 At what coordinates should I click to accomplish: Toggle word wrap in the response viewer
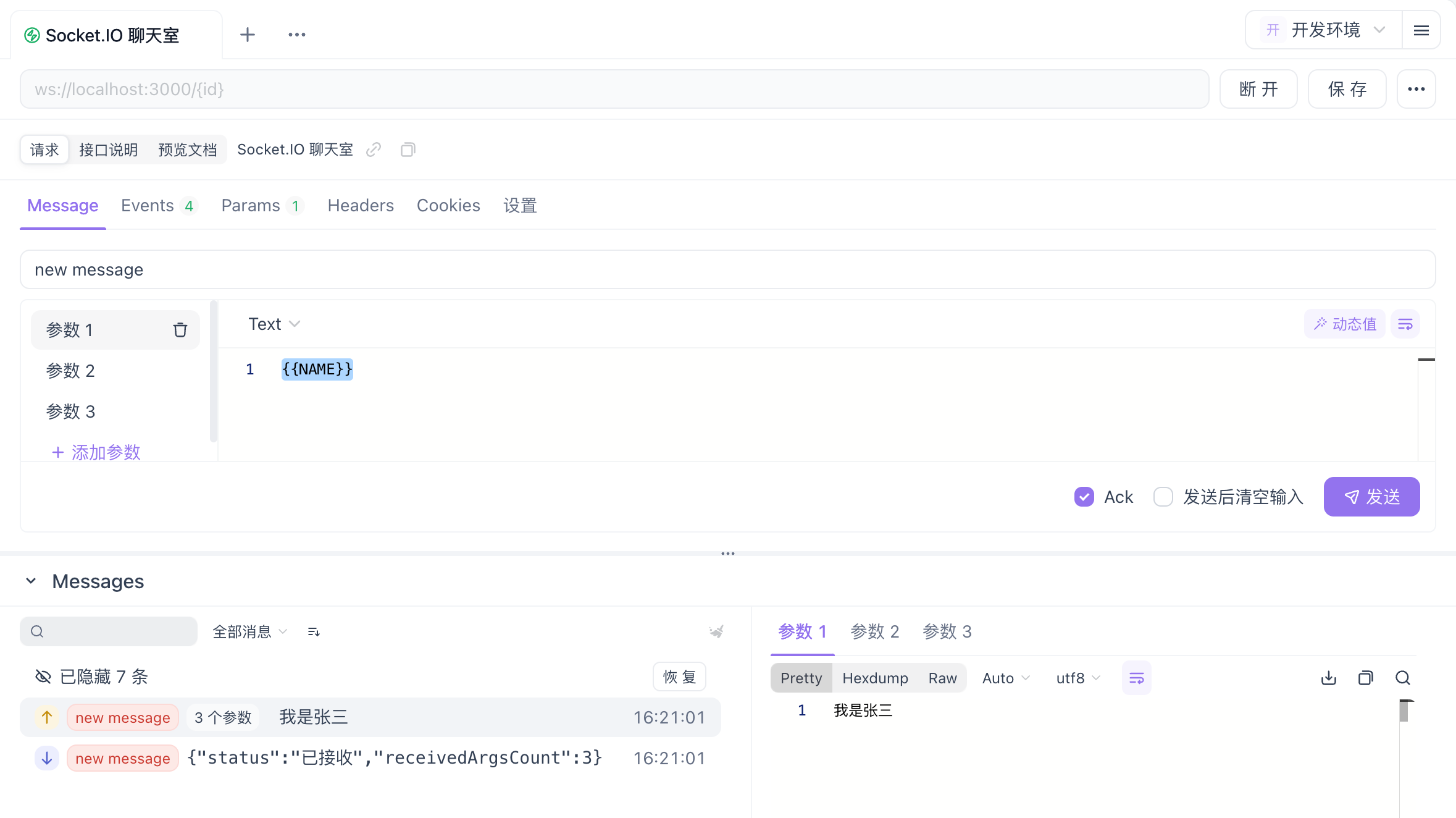coord(1137,678)
